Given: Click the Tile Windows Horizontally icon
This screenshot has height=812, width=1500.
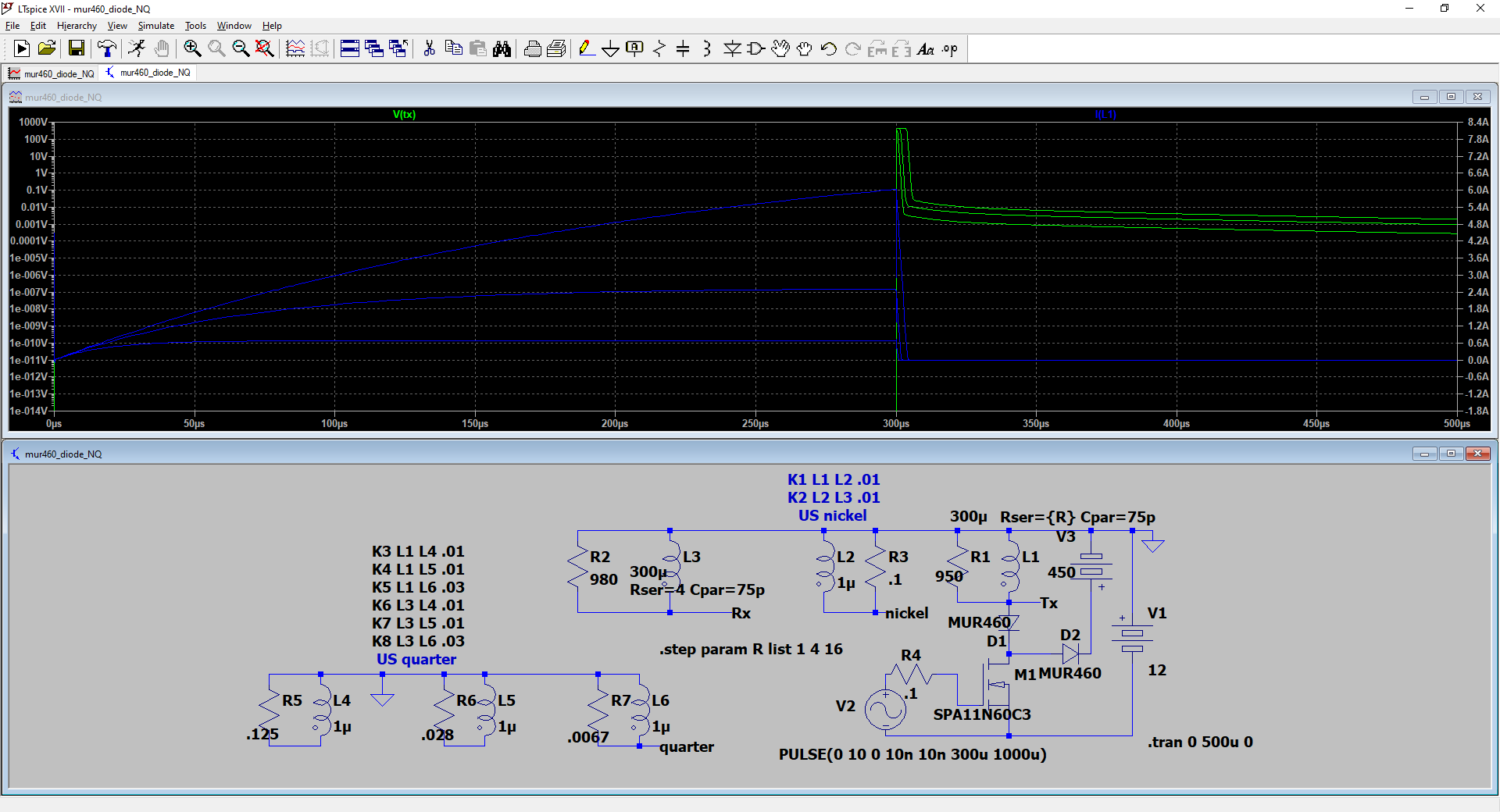Looking at the screenshot, I should tap(350, 49).
